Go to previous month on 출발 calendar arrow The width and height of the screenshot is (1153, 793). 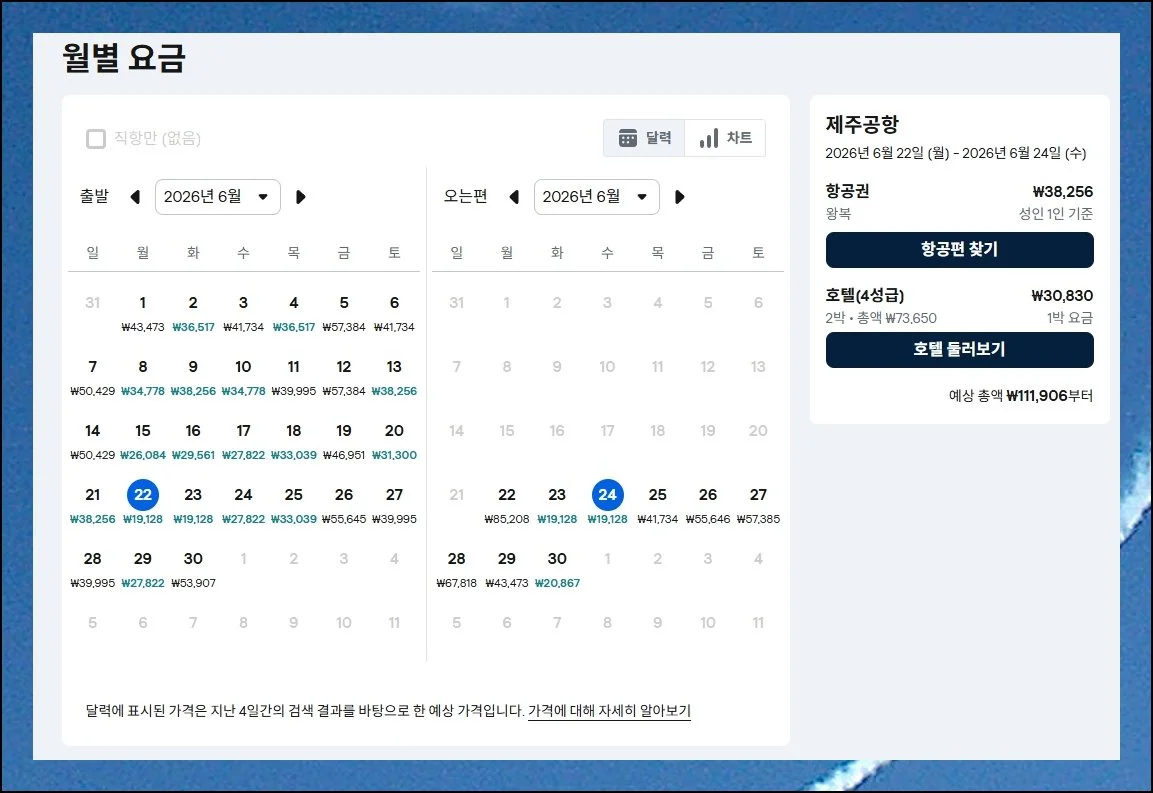[135, 197]
